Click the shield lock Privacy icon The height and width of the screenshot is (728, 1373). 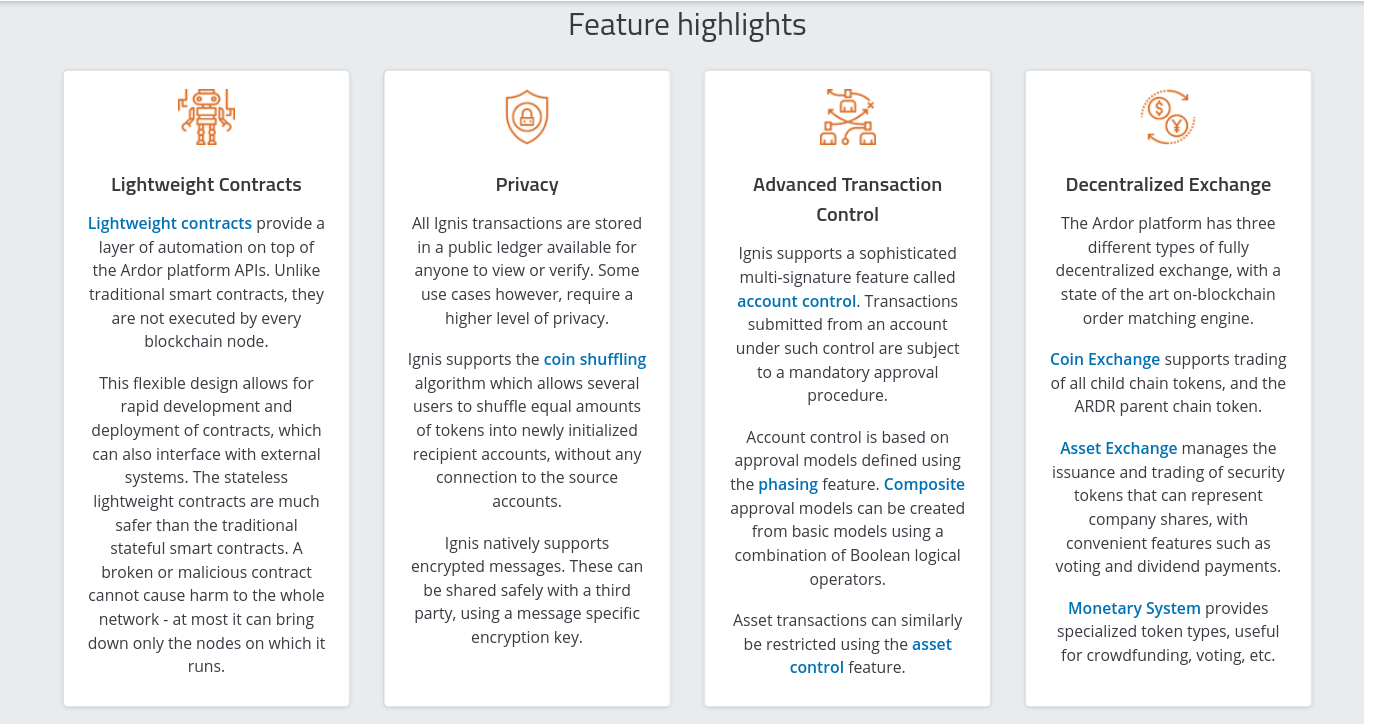527,117
